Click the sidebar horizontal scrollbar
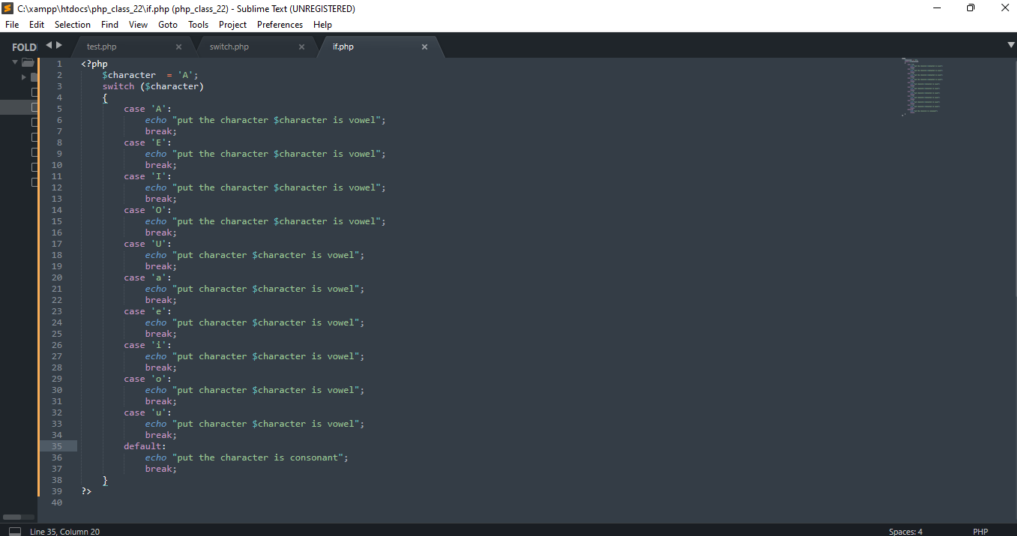Viewport: 1017px width, 536px height. click(18, 517)
